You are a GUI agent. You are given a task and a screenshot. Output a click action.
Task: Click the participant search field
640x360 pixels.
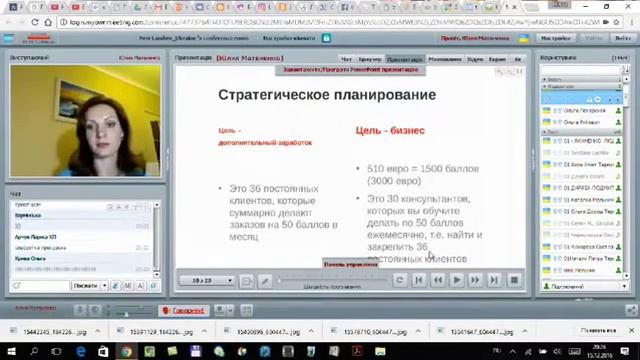(580, 69)
